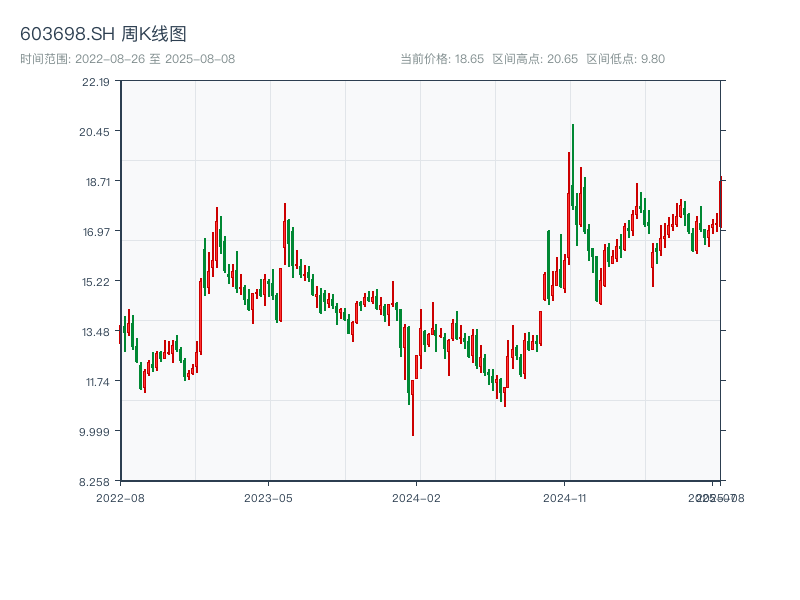Click the 当前价格 18.65 label
Screen dimensions: 800x600
(442, 59)
